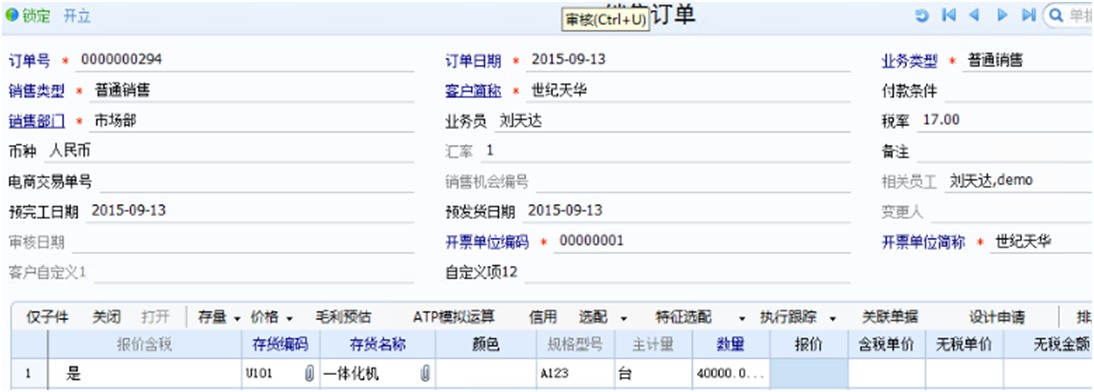Screen dimensions: 1094x392
Task: Click the 颜色 column header
Action: [486, 345]
